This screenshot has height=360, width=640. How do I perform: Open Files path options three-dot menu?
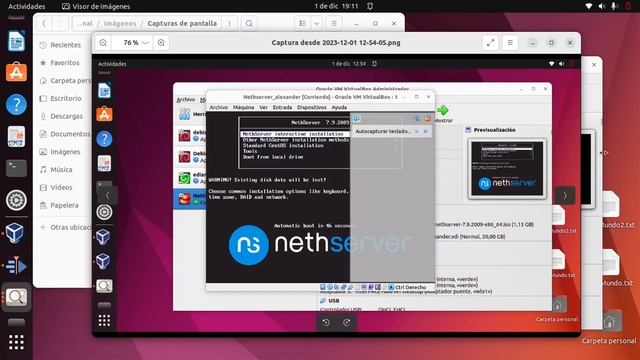[229, 24]
